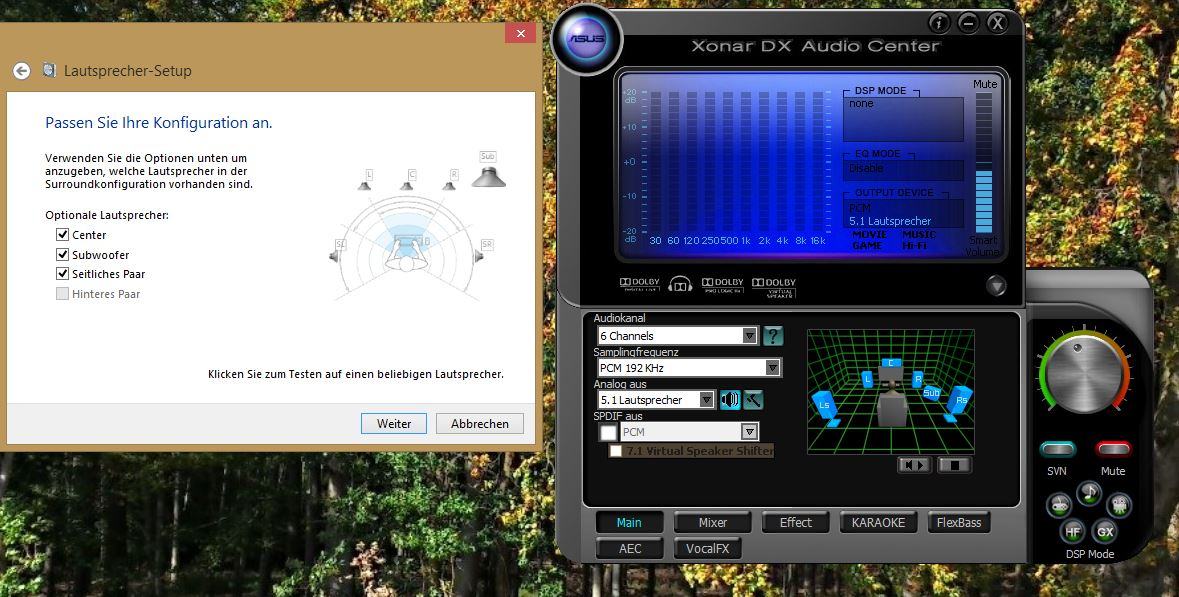The image size is (1179, 597).
Task: Click the Smart Volume level meter
Action: point(984,163)
